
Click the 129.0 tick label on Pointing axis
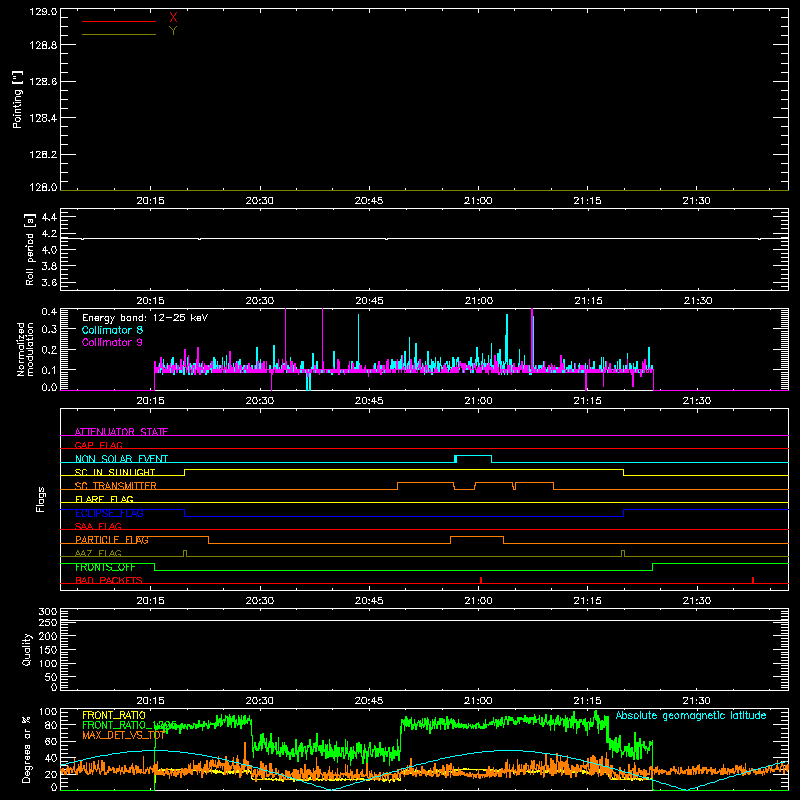point(43,12)
